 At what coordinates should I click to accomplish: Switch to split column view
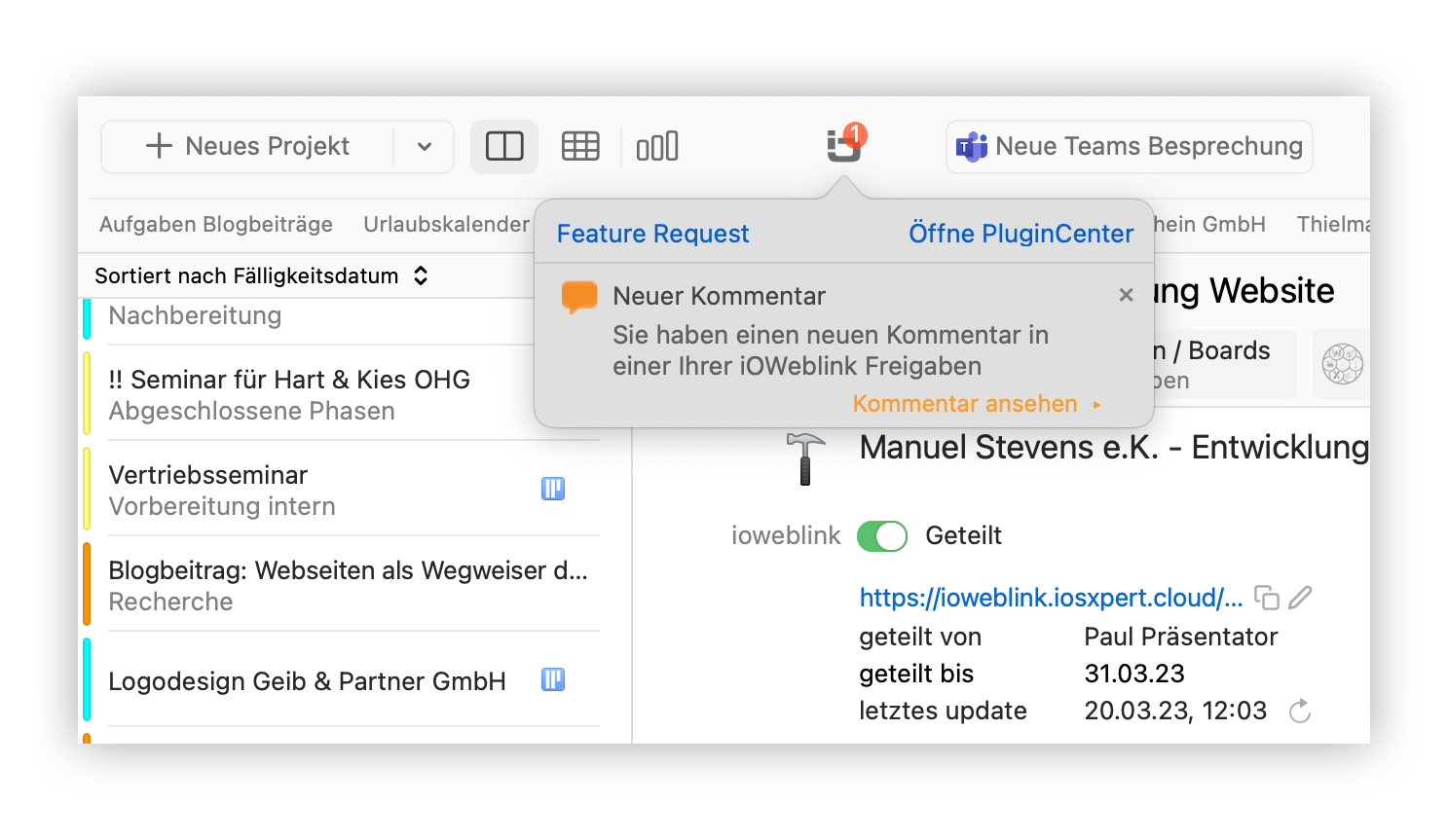tap(504, 147)
